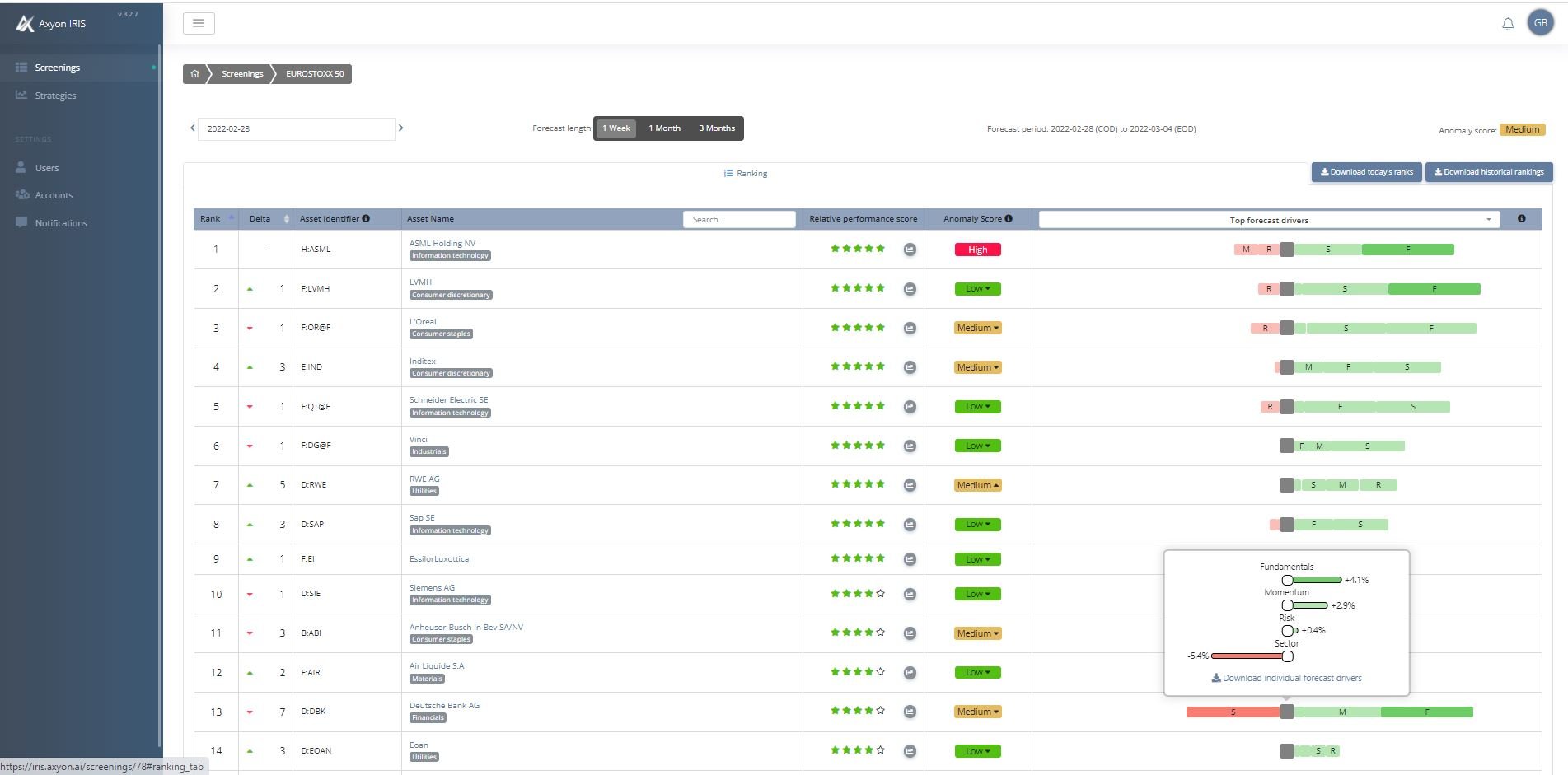The image size is (1568, 775).
Task: Expand the Low anomaly badge for Sap SE
Action: click(978, 525)
